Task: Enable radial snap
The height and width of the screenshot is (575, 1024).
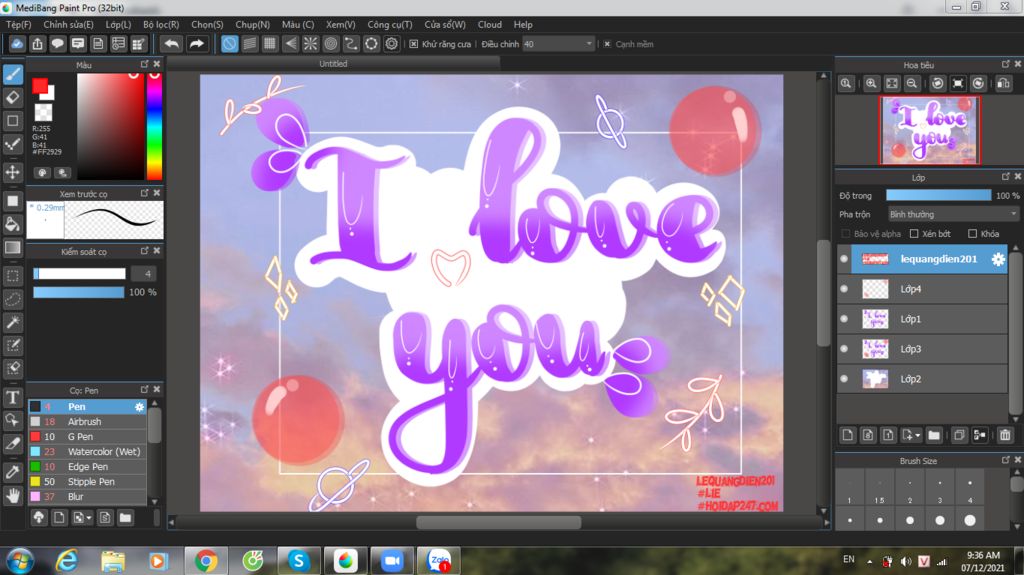Action: click(x=310, y=44)
